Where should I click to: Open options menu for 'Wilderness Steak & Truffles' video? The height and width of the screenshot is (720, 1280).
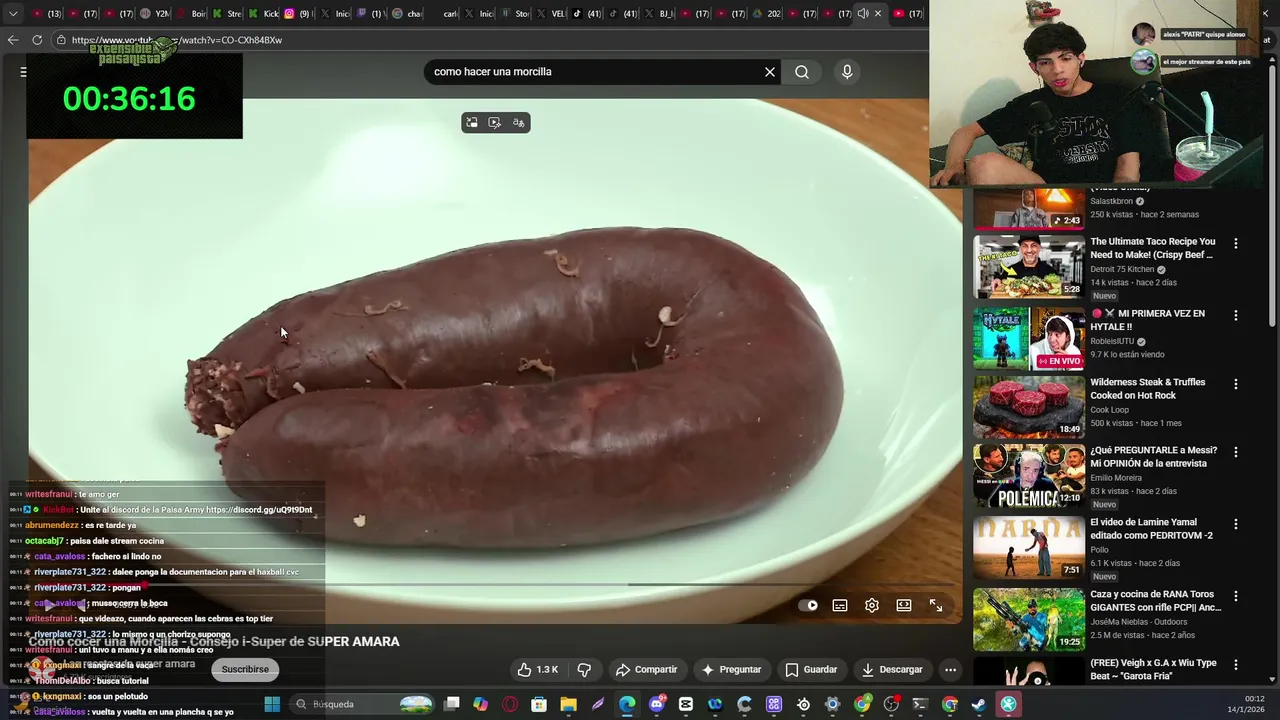1236,384
